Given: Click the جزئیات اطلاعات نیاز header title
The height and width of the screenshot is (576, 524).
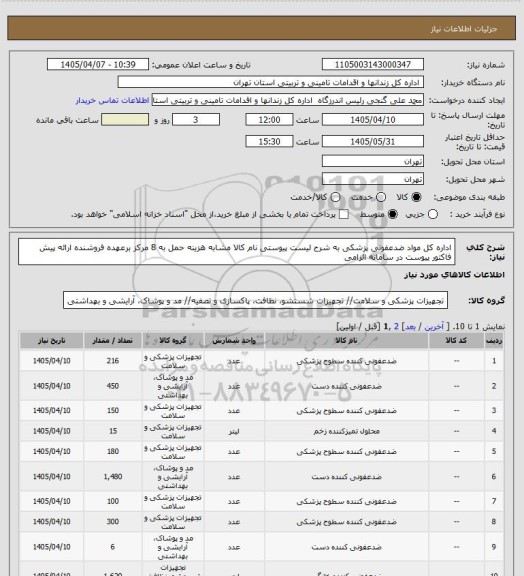Looking at the screenshot, I should 464,29.
